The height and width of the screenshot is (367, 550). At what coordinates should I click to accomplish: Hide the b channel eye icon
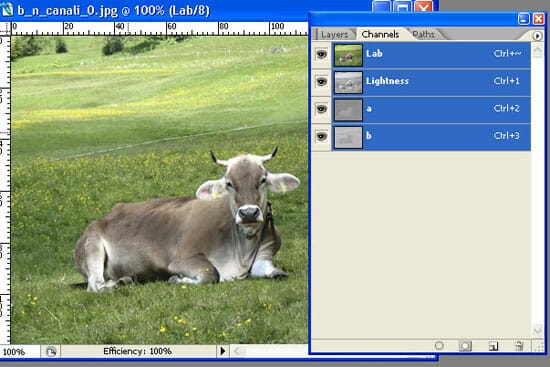[x=321, y=136]
